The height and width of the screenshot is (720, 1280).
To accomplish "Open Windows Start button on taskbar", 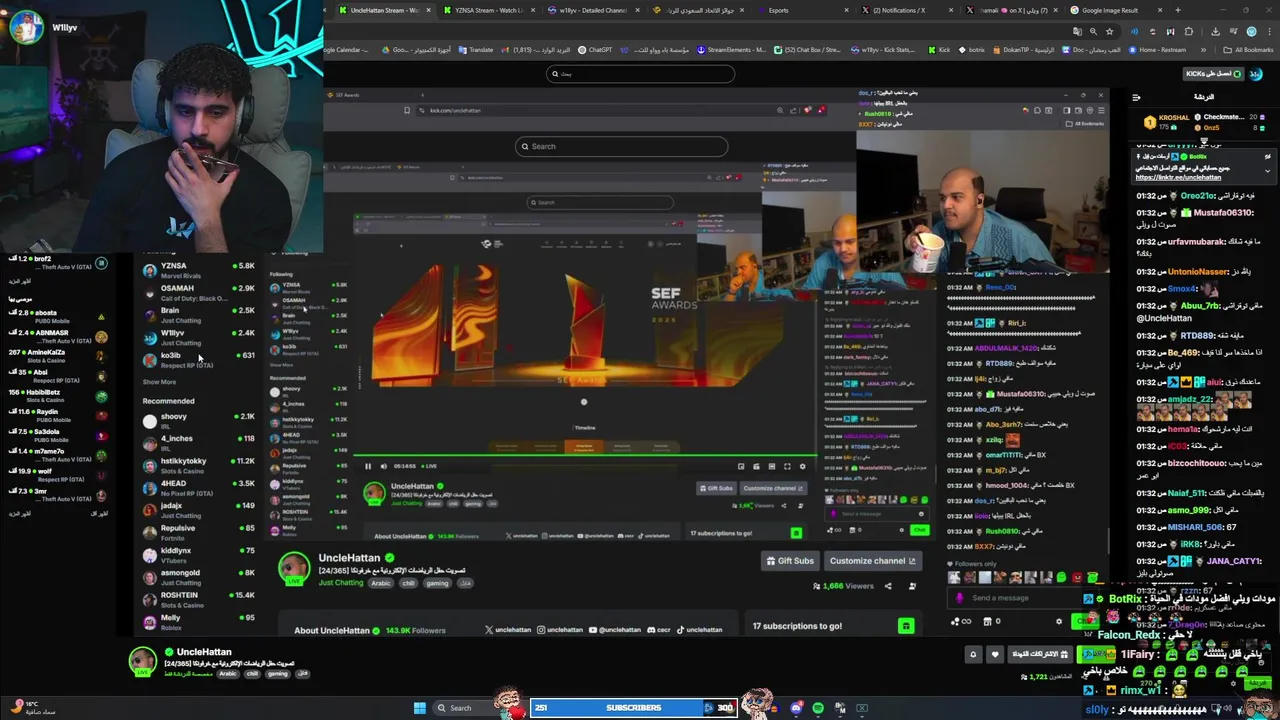I will coord(420,708).
